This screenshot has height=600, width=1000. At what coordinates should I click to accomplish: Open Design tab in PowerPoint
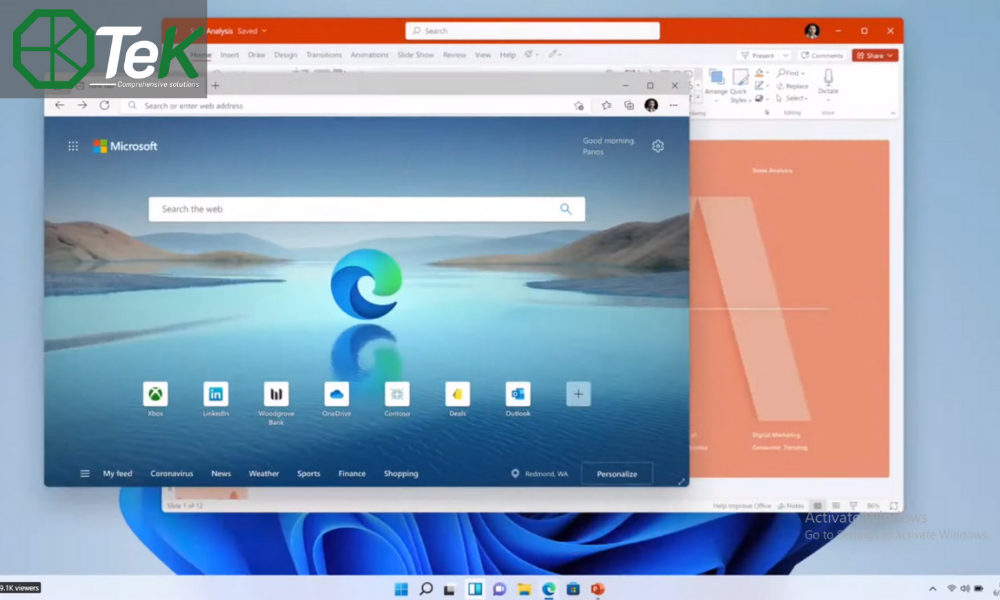[286, 55]
